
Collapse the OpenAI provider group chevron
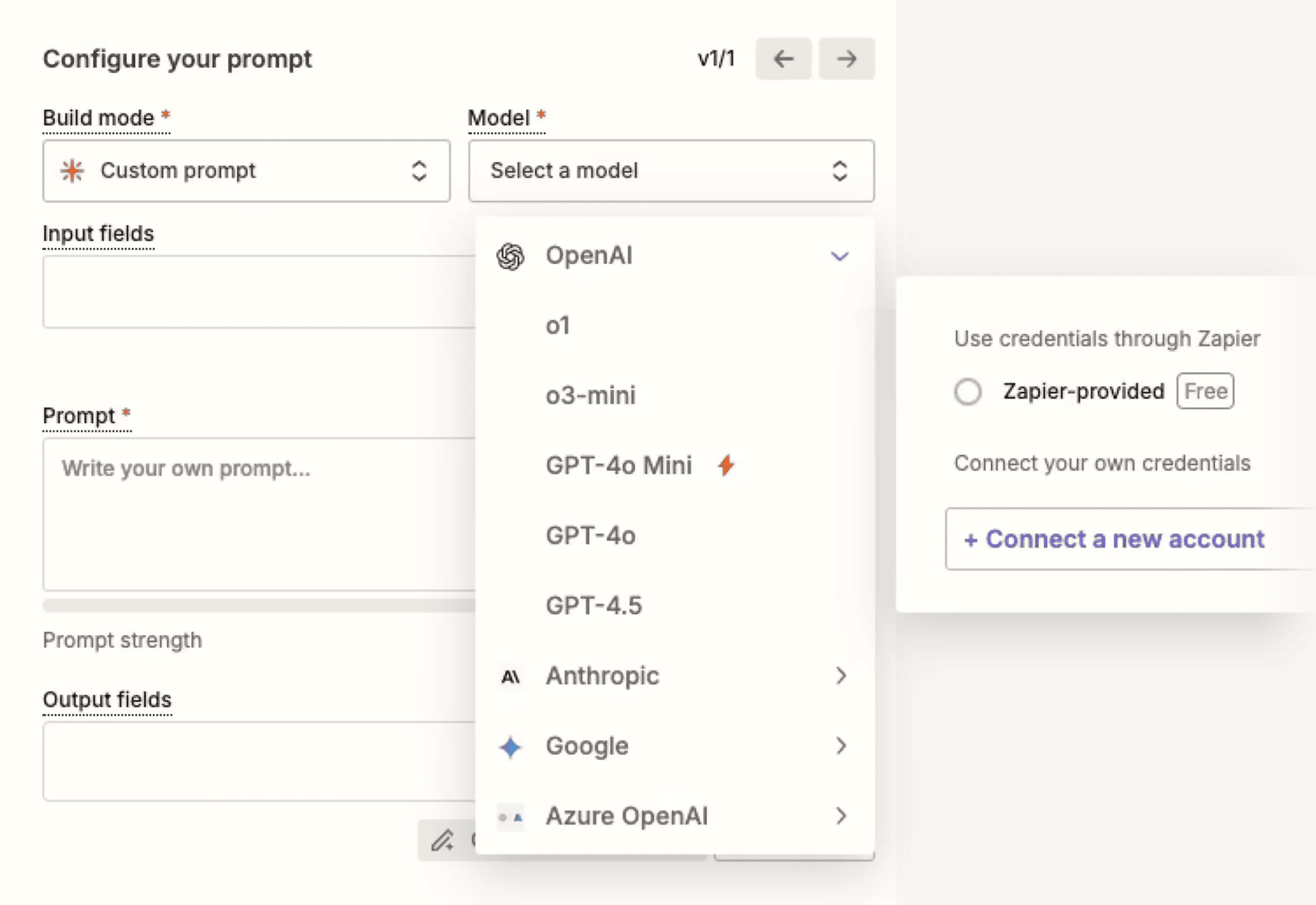pos(840,256)
